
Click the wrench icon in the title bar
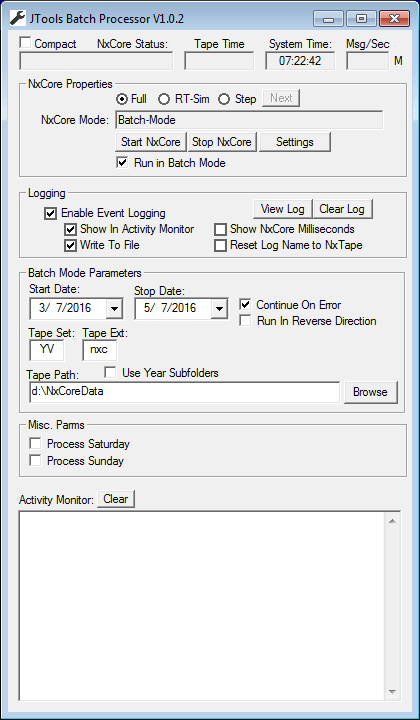[x=17, y=18]
